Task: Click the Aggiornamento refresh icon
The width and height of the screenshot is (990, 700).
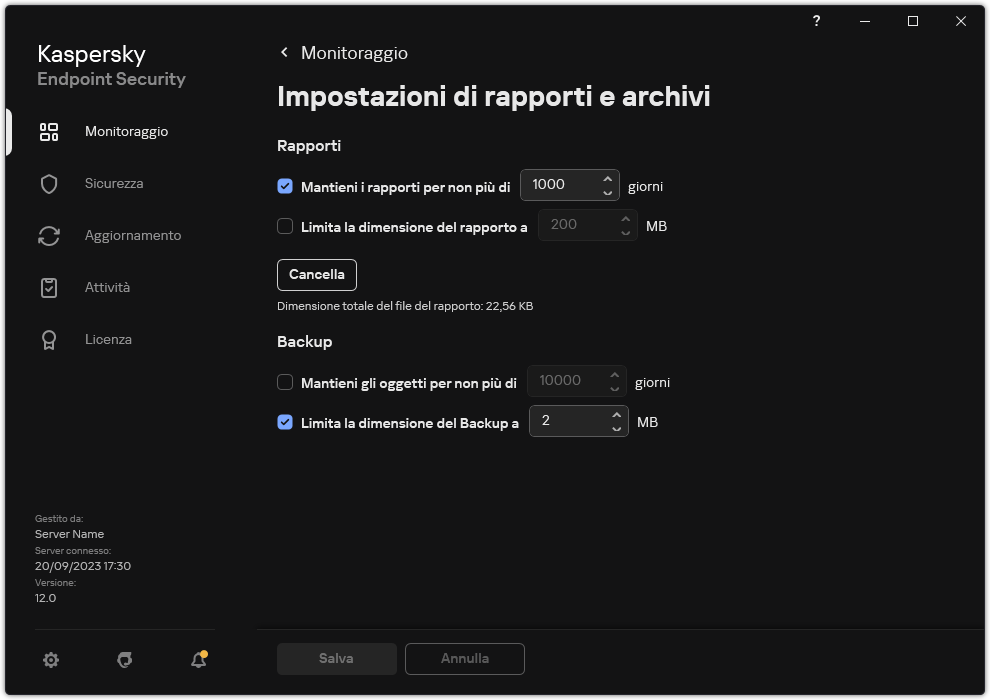Action: tap(48, 235)
